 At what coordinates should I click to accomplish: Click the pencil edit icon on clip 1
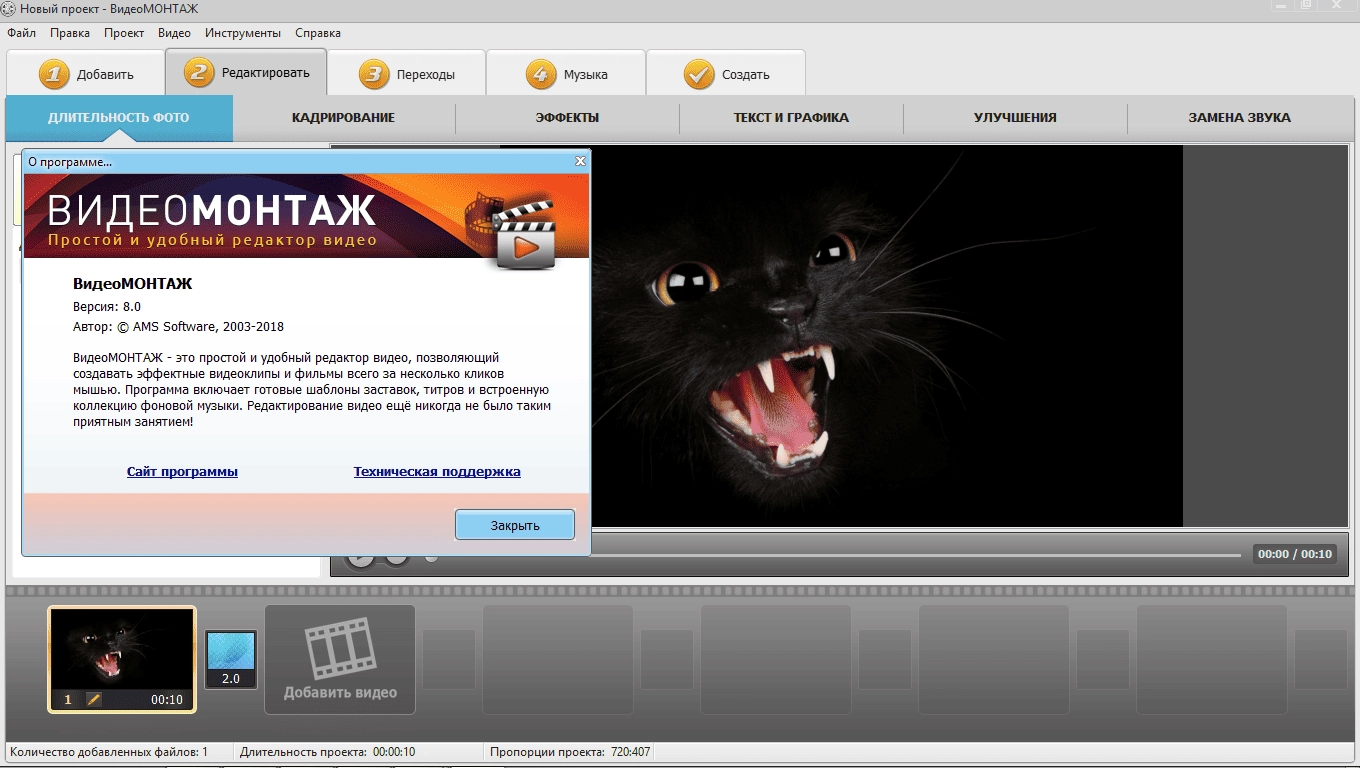[x=94, y=700]
